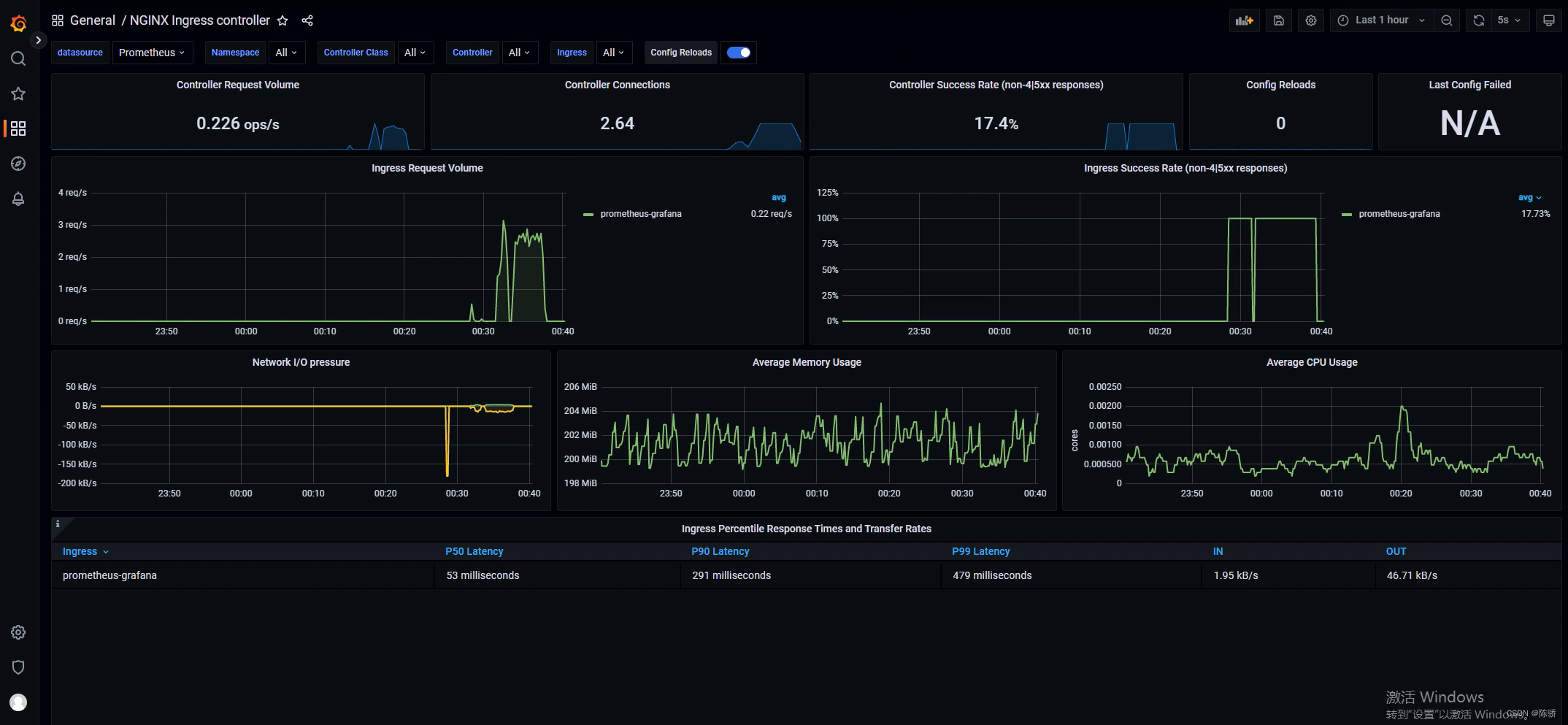This screenshot has height=725, width=1568.
Task: Sort table by P50 Latency column
Action: click(x=474, y=551)
